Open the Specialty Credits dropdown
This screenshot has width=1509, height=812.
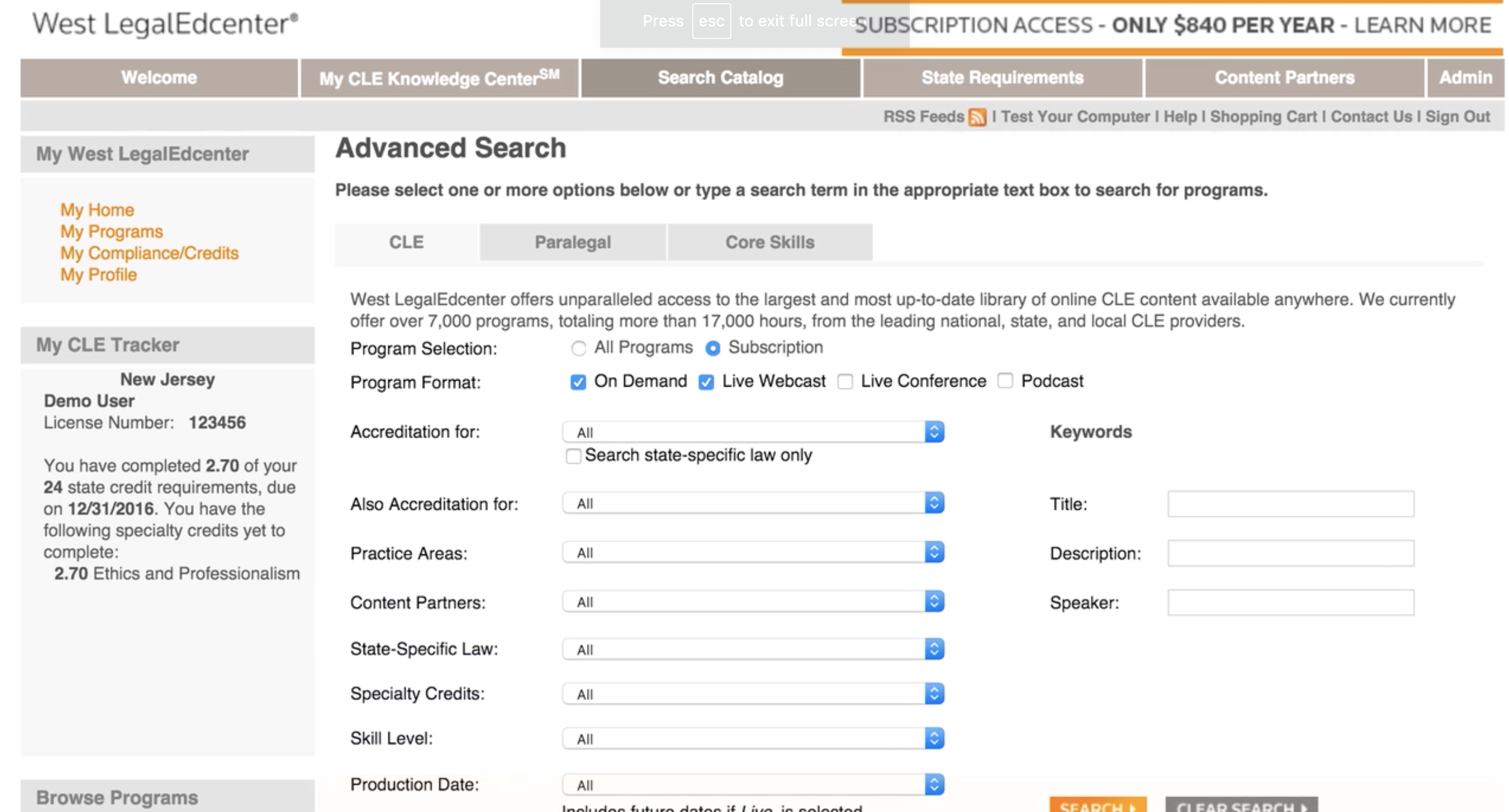click(x=753, y=694)
